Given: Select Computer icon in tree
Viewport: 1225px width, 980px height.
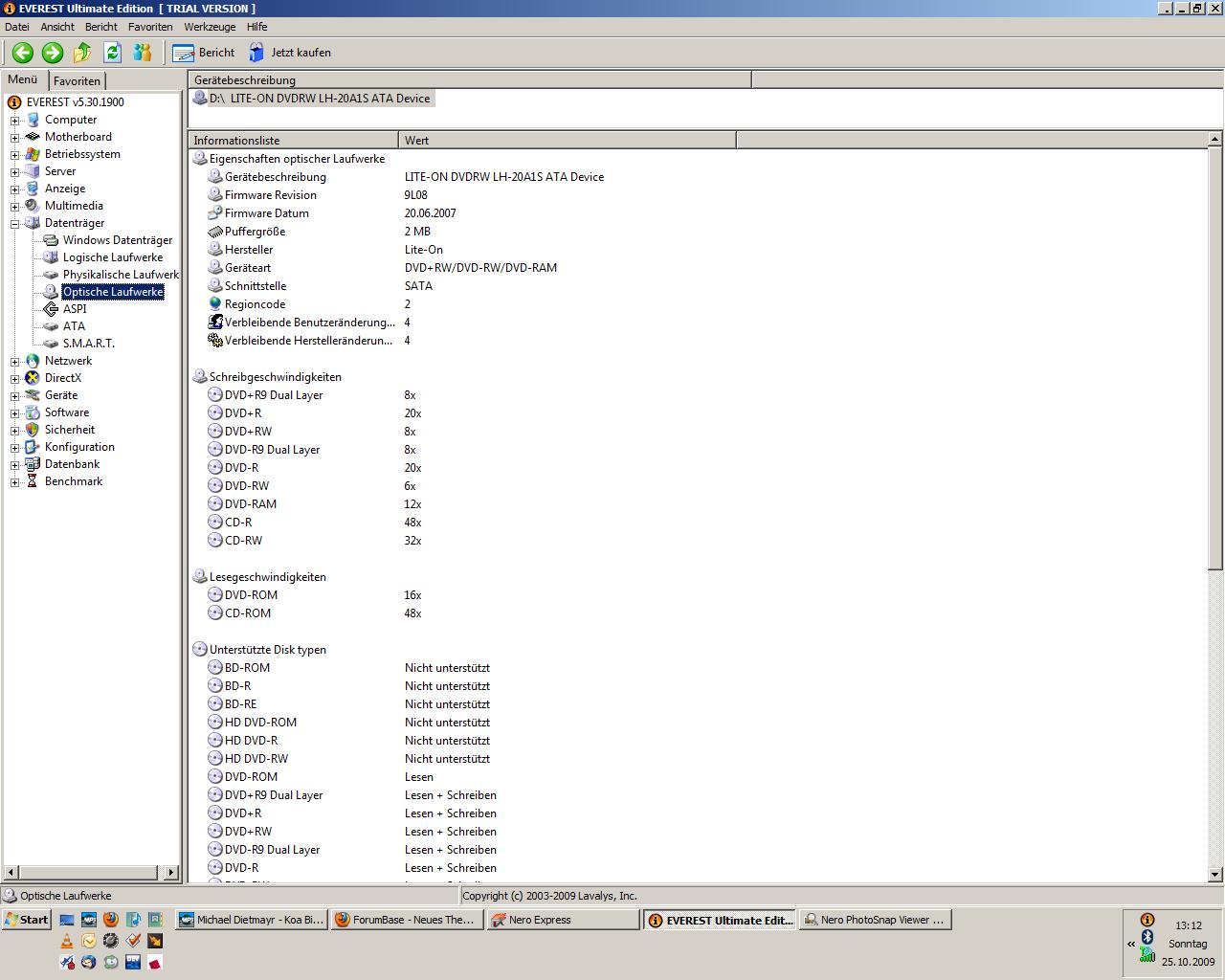Looking at the screenshot, I should tap(33, 120).
